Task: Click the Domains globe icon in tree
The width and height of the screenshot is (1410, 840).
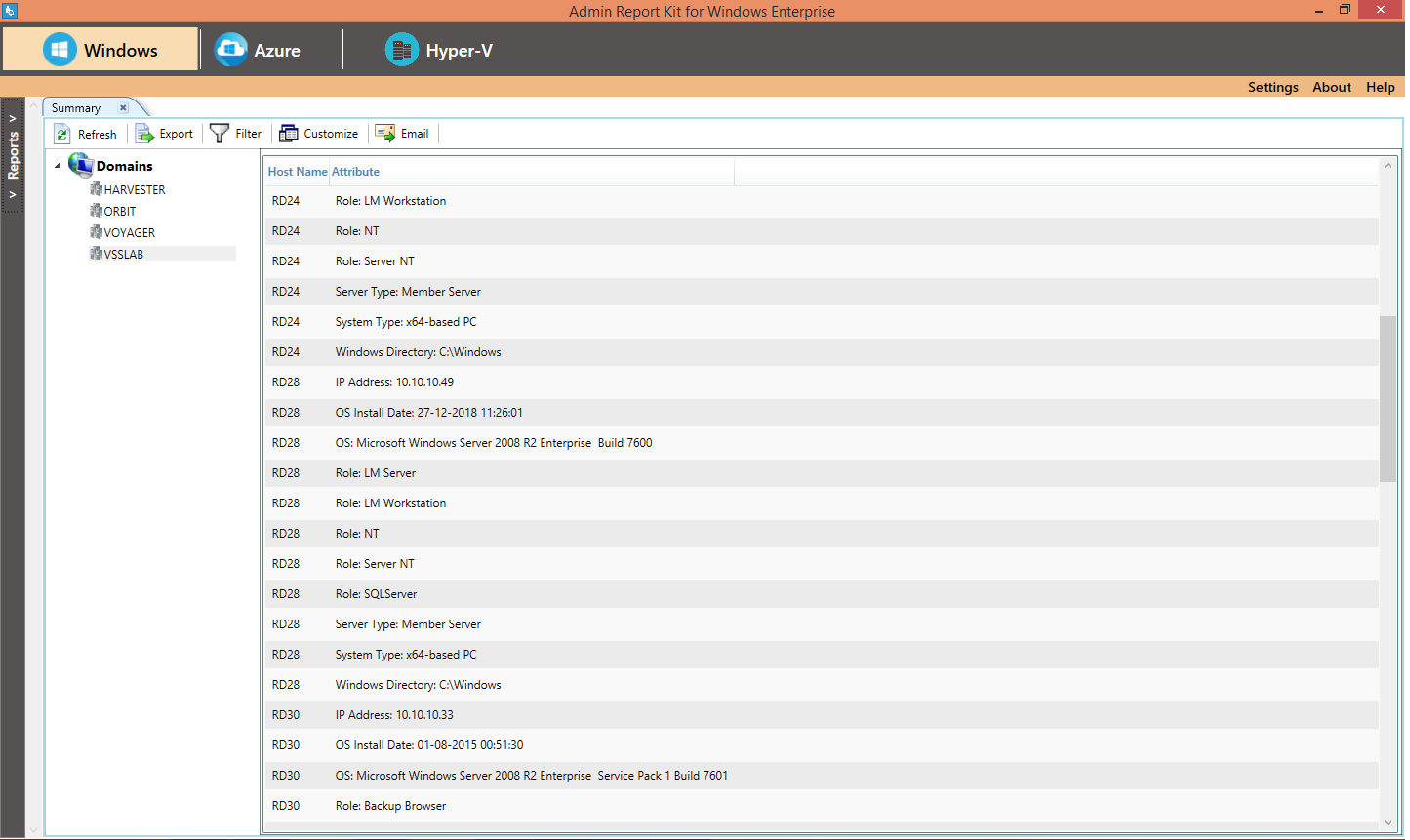Action: (x=81, y=165)
